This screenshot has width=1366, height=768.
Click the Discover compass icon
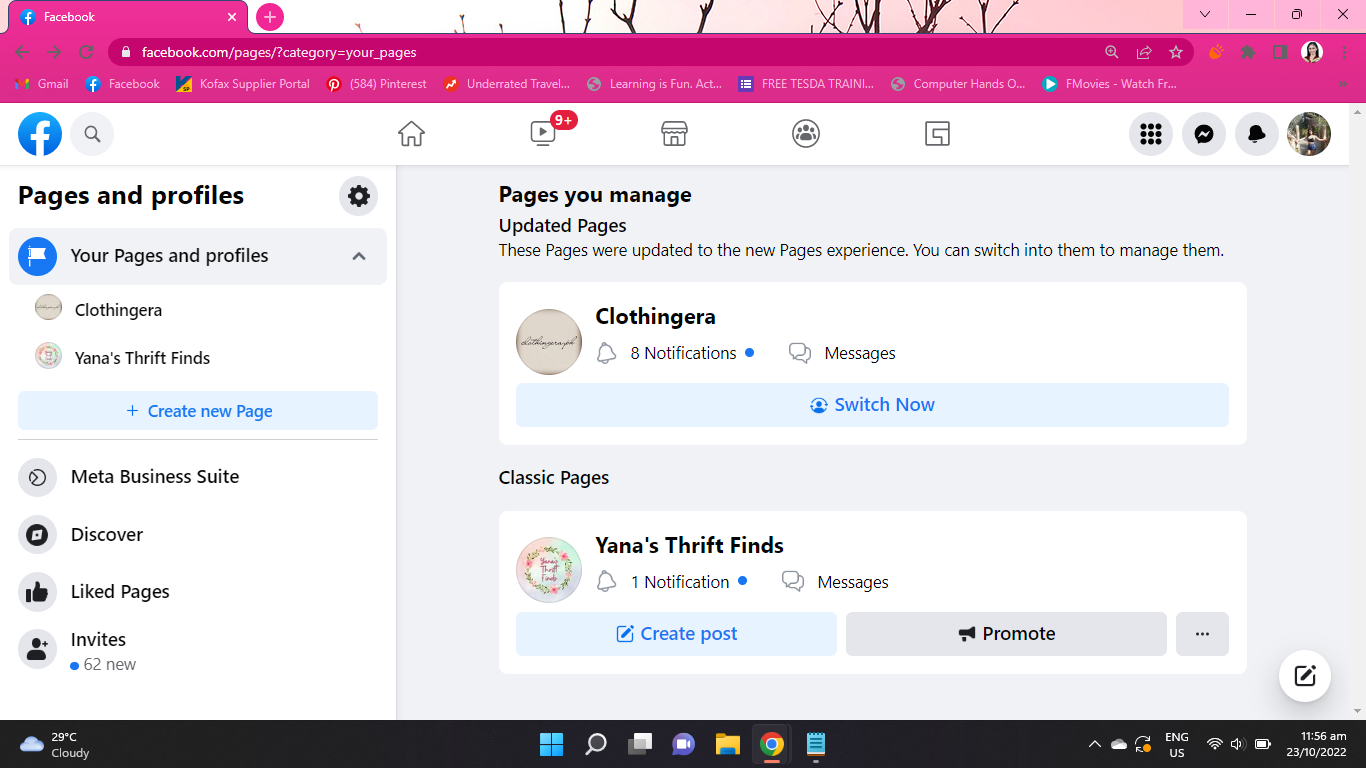(x=37, y=535)
